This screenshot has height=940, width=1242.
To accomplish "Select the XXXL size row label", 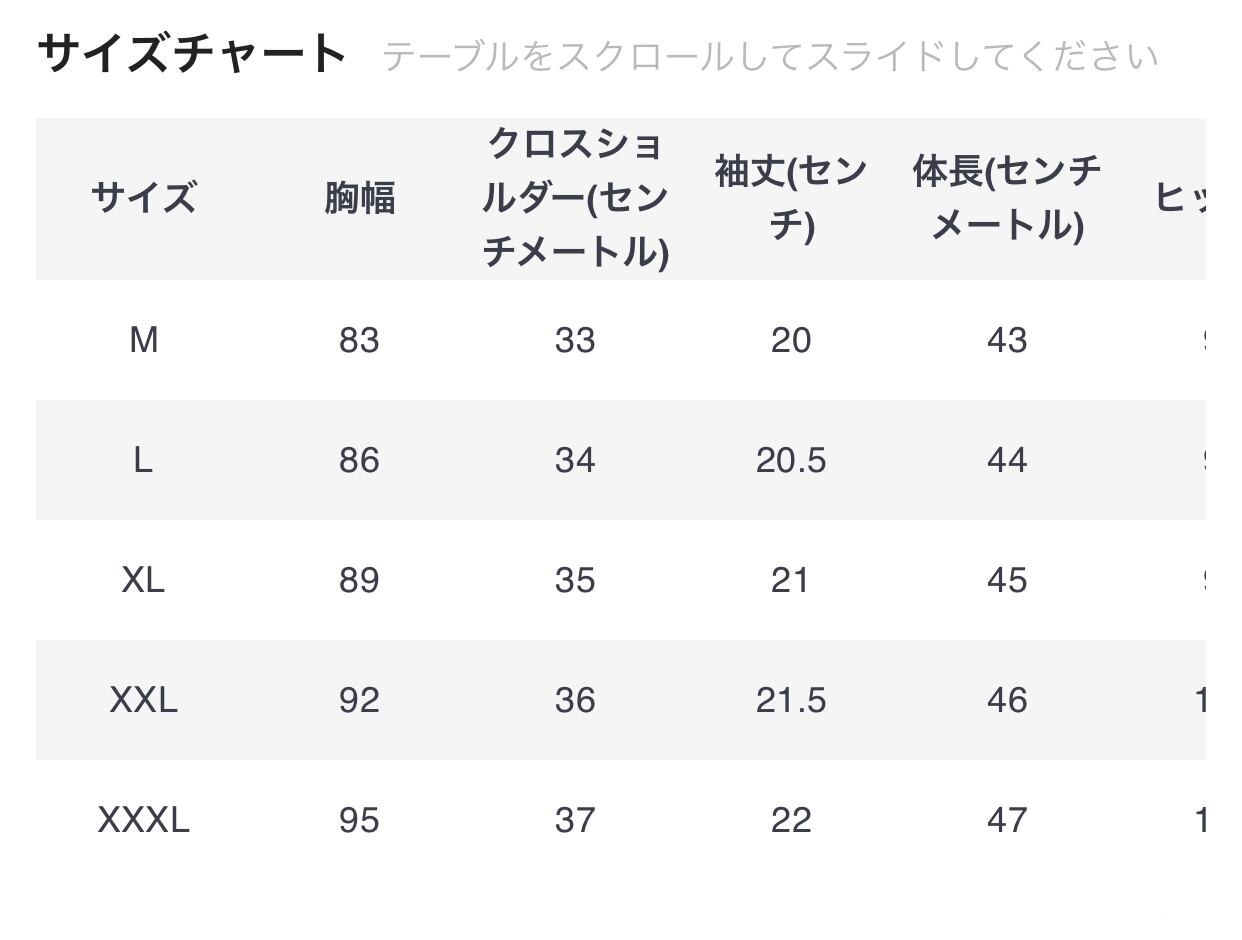I will [143, 820].
